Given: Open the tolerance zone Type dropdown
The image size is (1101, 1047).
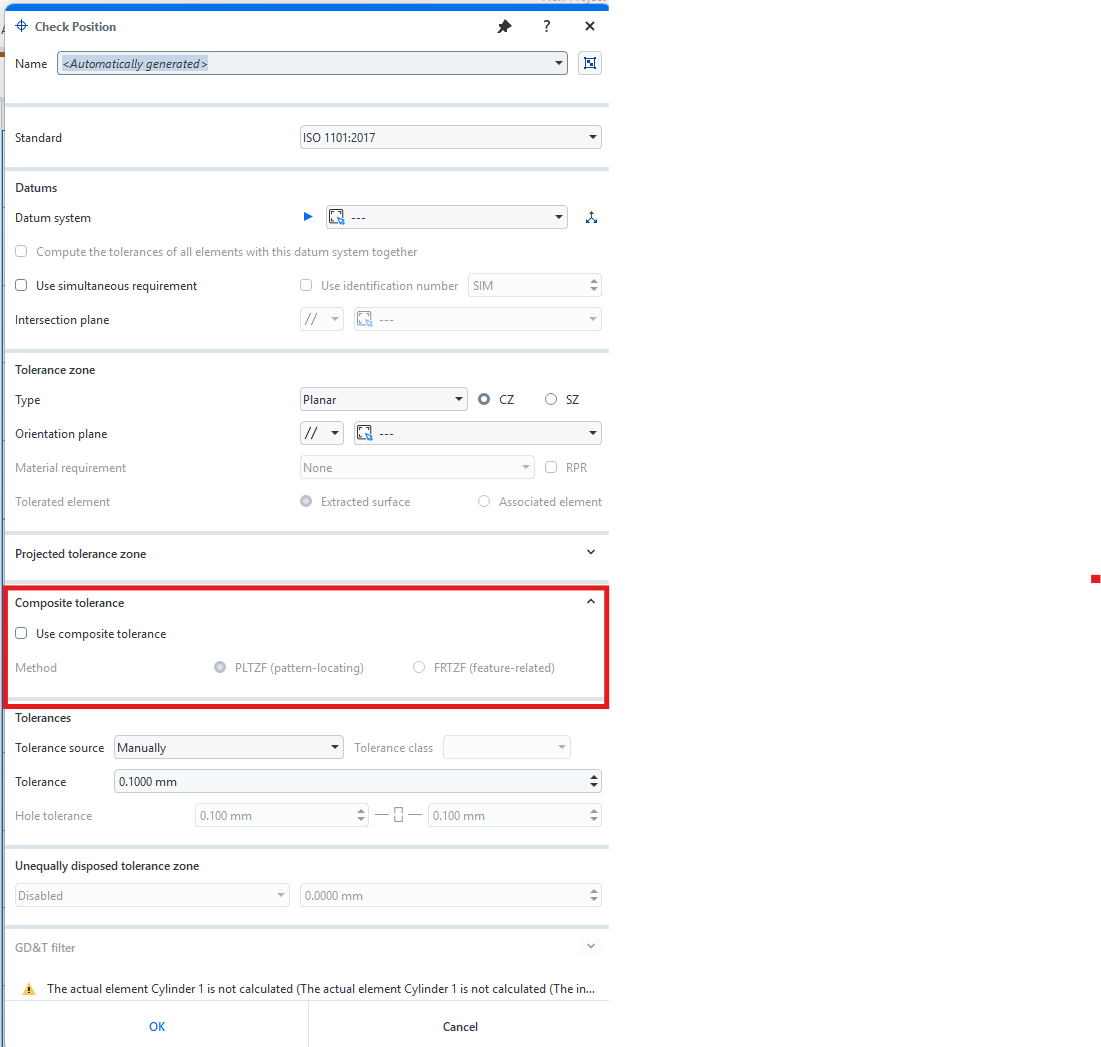Looking at the screenshot, I should pos(383,400).
